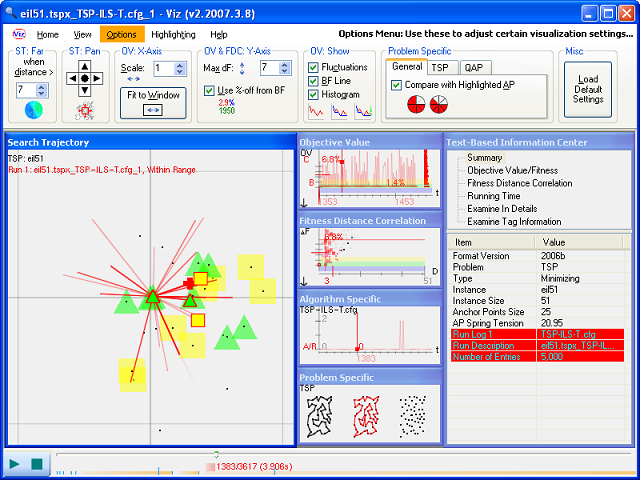Stop playback with the stop button
This screenshot has height=480, width=640.
coord(37,464)
